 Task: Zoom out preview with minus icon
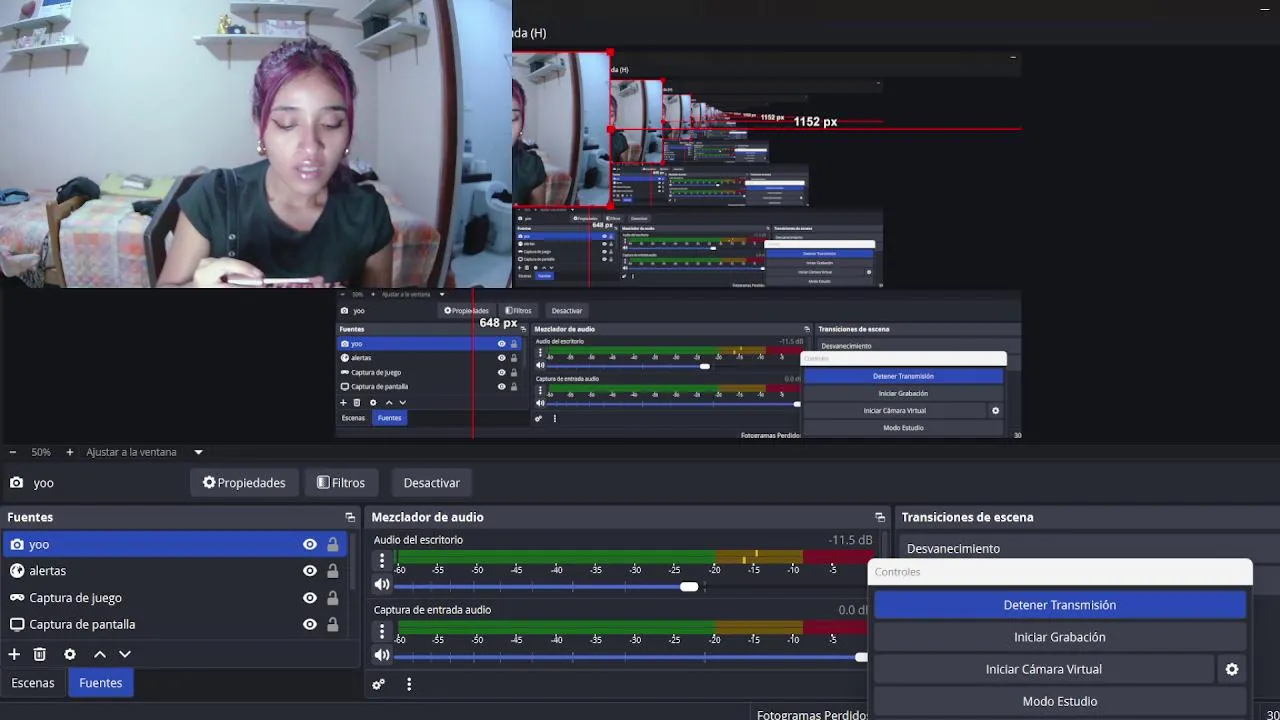coord(13,452)
